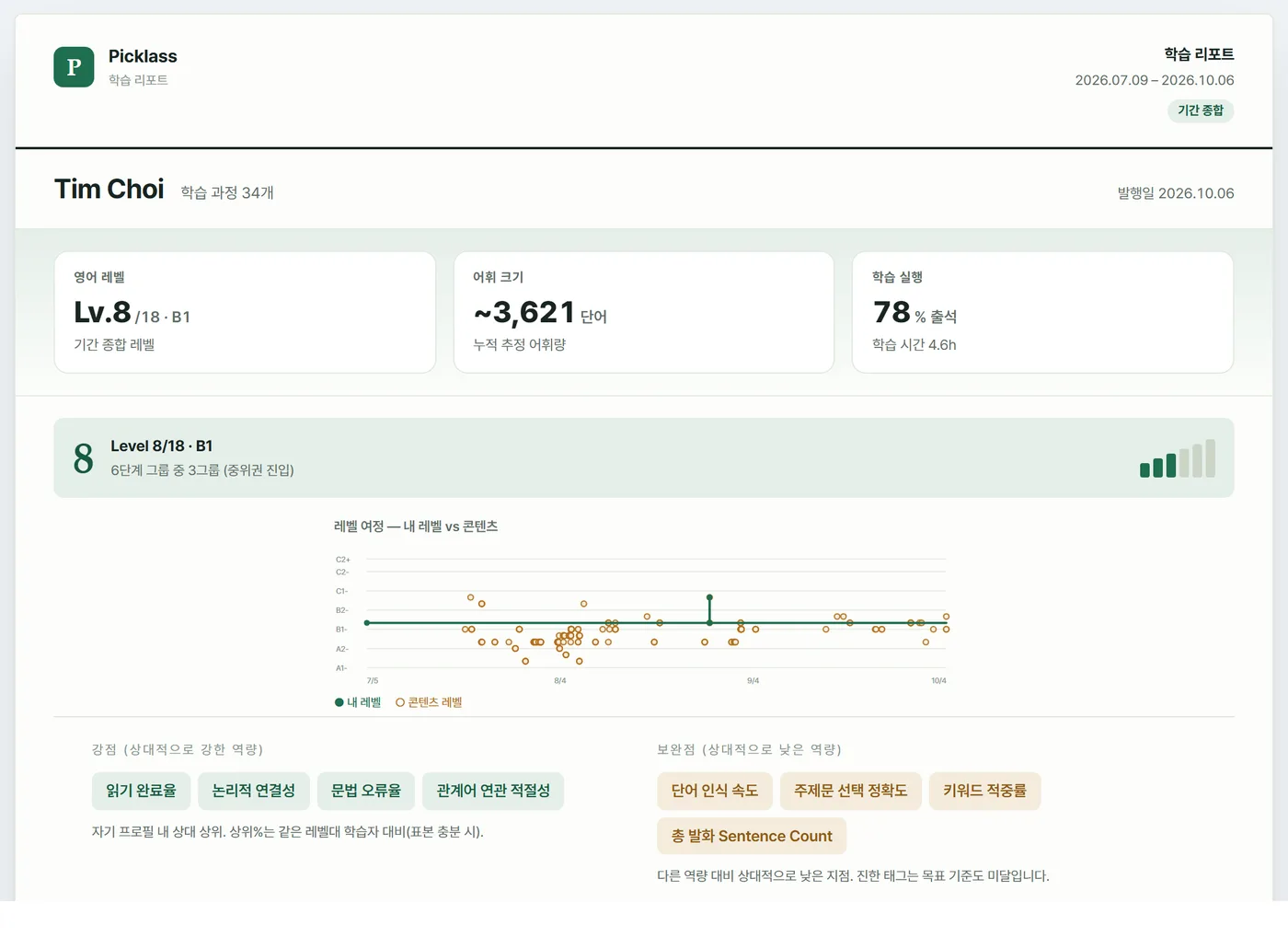Open the 영어 레벨 summary card
This screenshot has height=937, width=1288.
click(245, 313)
